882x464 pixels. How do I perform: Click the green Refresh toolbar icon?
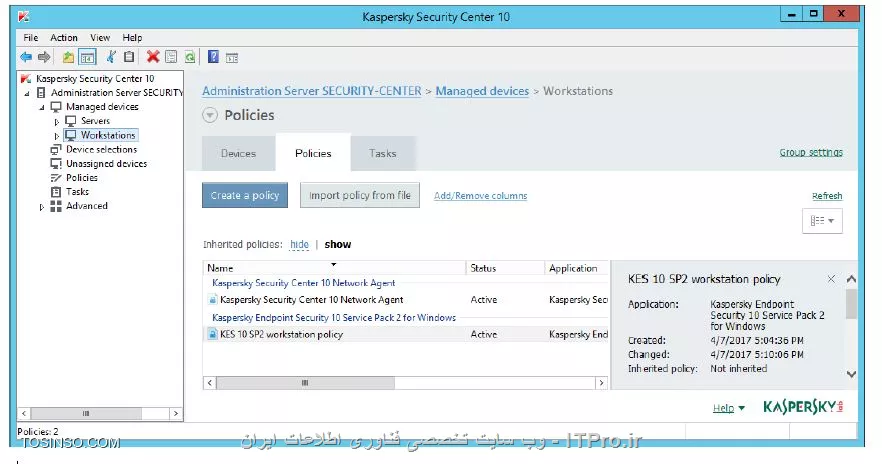(190, 57)
